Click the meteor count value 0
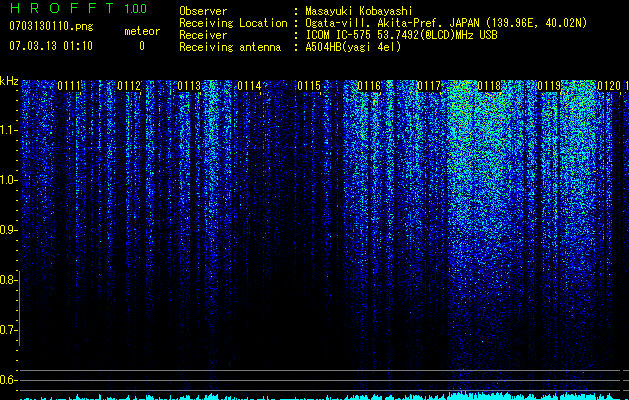629x400 pixels. tap(142, 46)
